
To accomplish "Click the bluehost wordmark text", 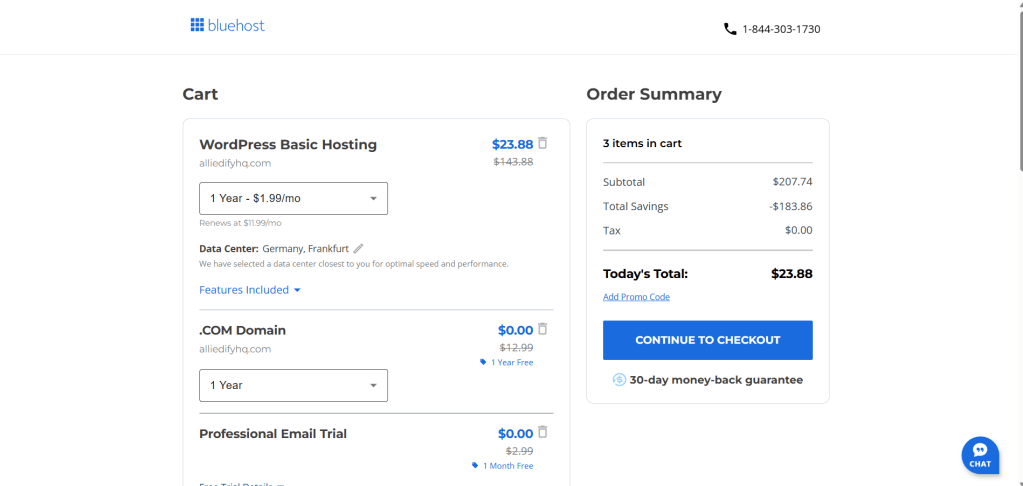I will click(x=236, y=25).
